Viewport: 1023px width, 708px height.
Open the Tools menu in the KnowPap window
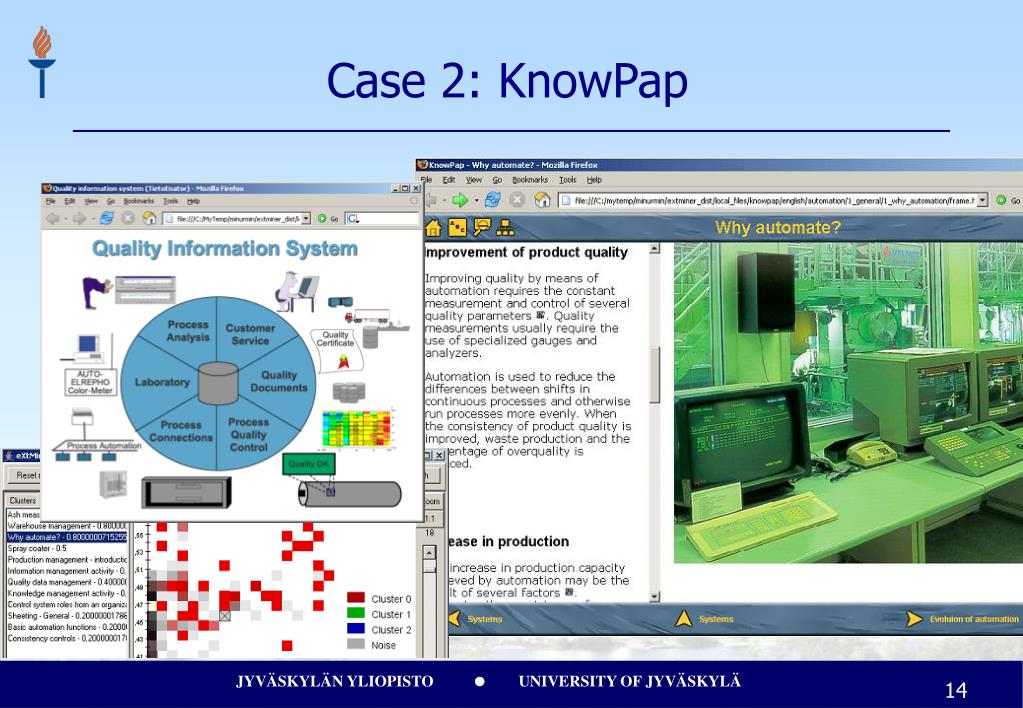[568, 179]
